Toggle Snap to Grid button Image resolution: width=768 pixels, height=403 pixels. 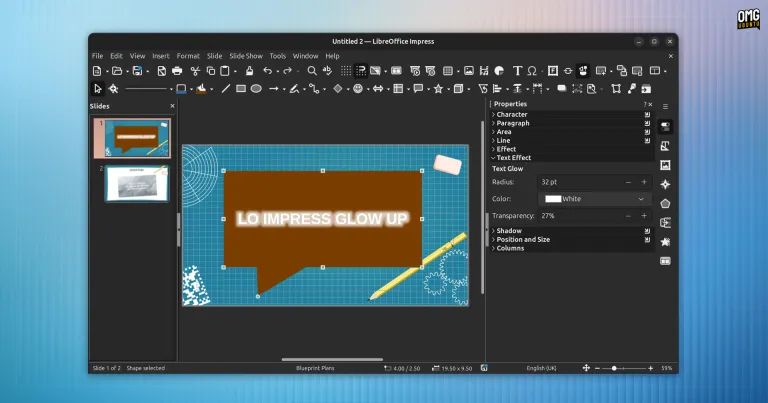(x=361, y=71)
